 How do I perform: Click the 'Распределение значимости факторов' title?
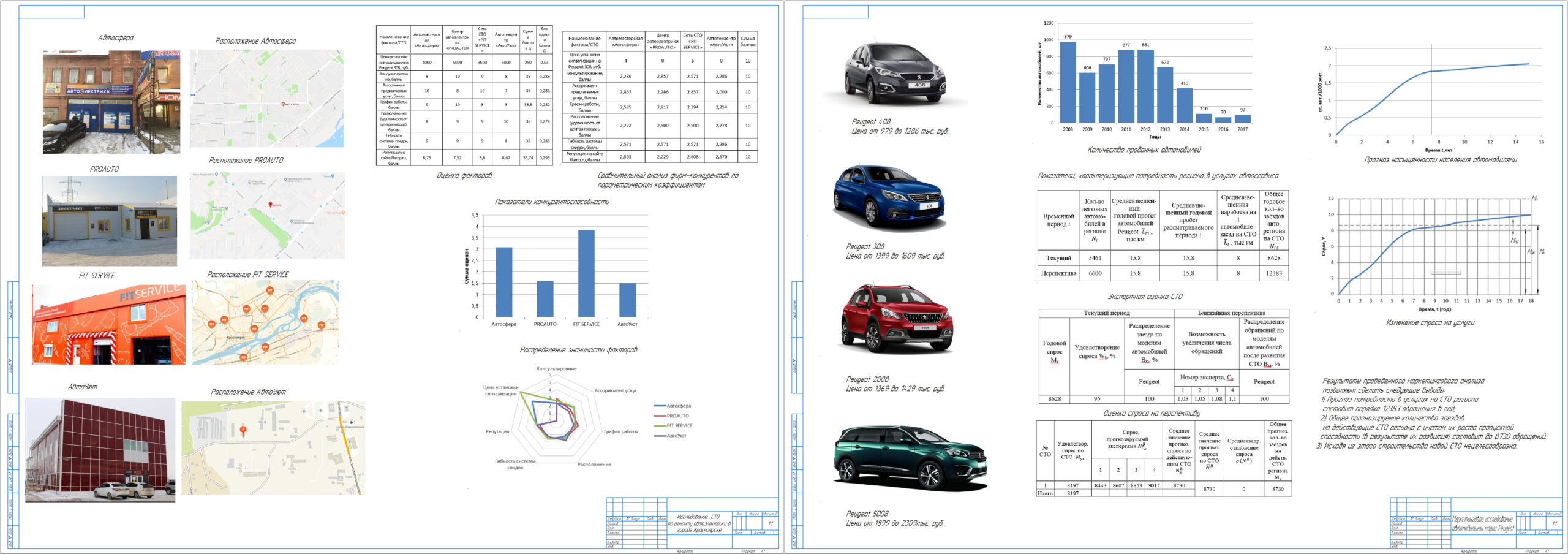579,350
